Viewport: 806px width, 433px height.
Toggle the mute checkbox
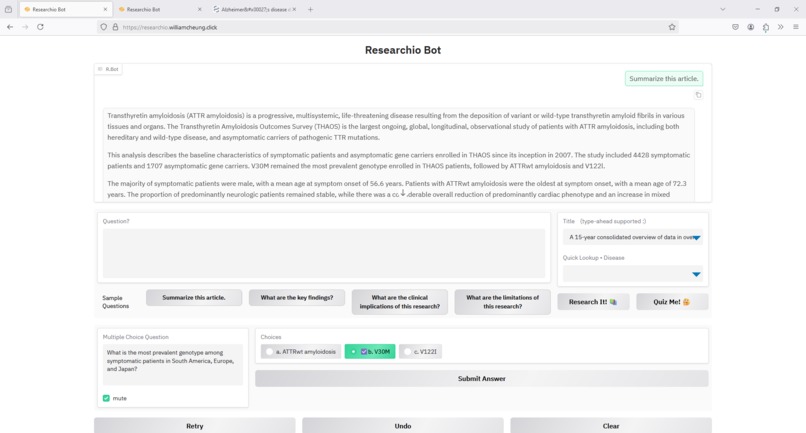click(x=106, y=398)
